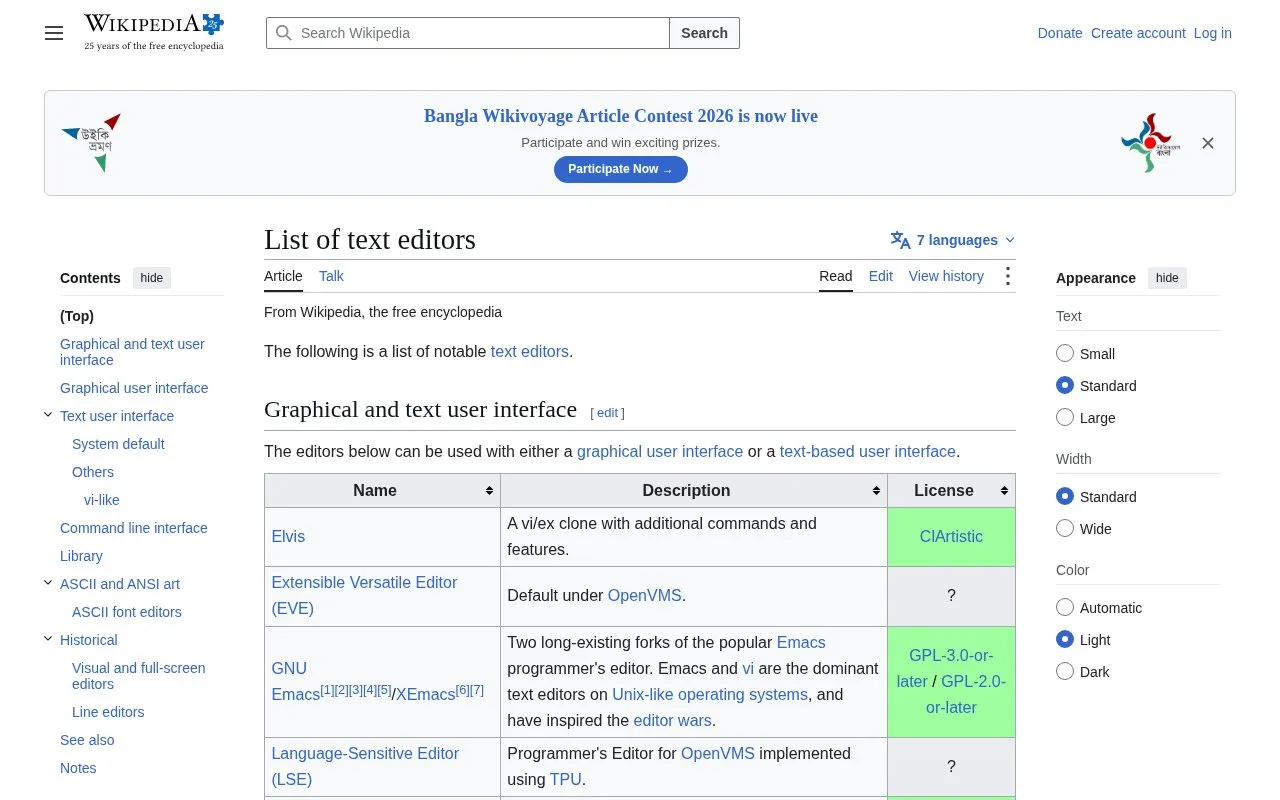Collapse Historical contents section
The image size is (1280, 800).
tap(48, 639)
